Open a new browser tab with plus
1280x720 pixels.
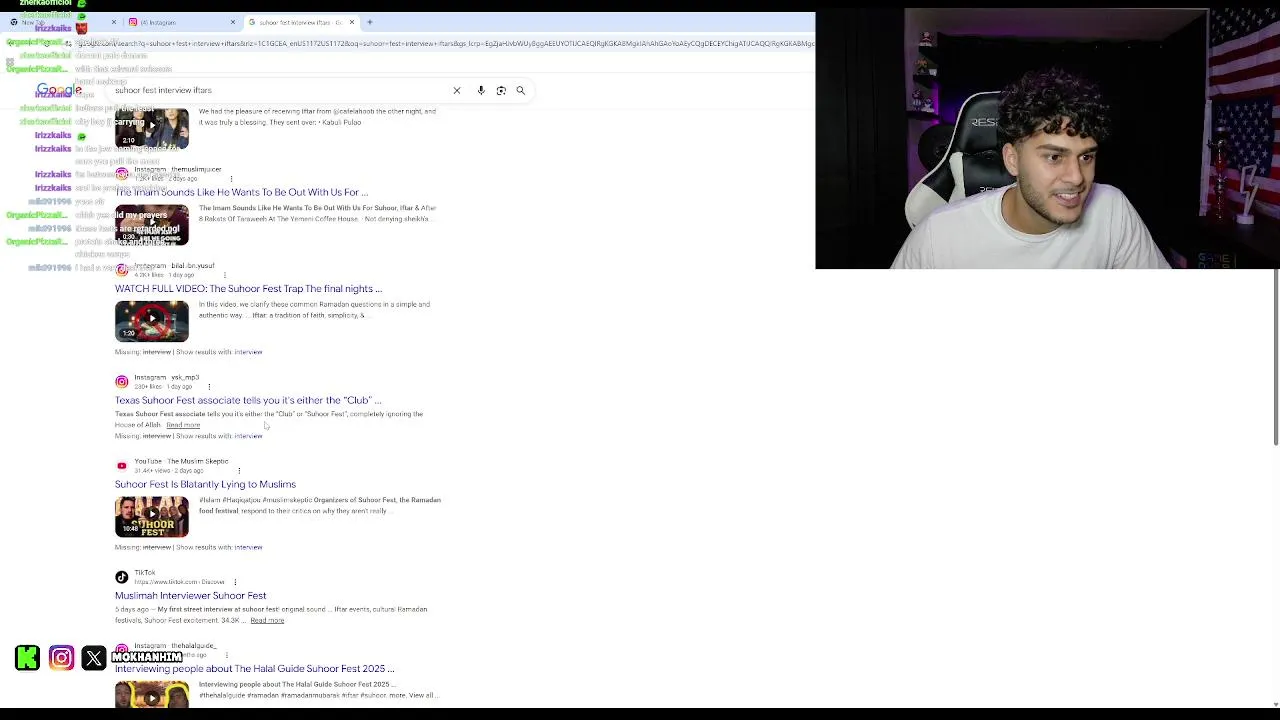[369, 22]
